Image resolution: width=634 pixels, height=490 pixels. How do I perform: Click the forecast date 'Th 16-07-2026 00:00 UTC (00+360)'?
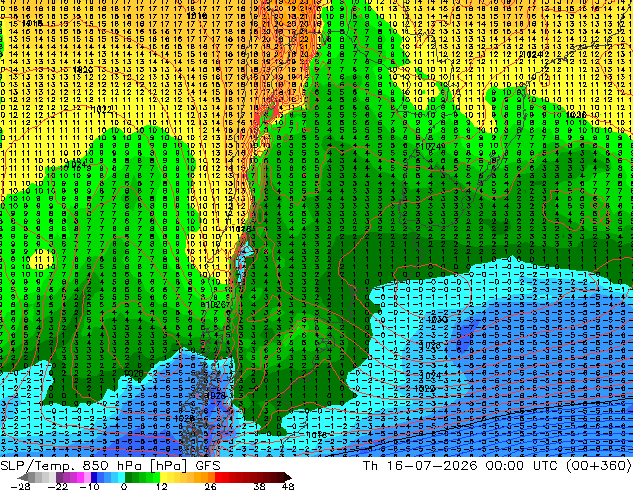[x=497, y=466]
